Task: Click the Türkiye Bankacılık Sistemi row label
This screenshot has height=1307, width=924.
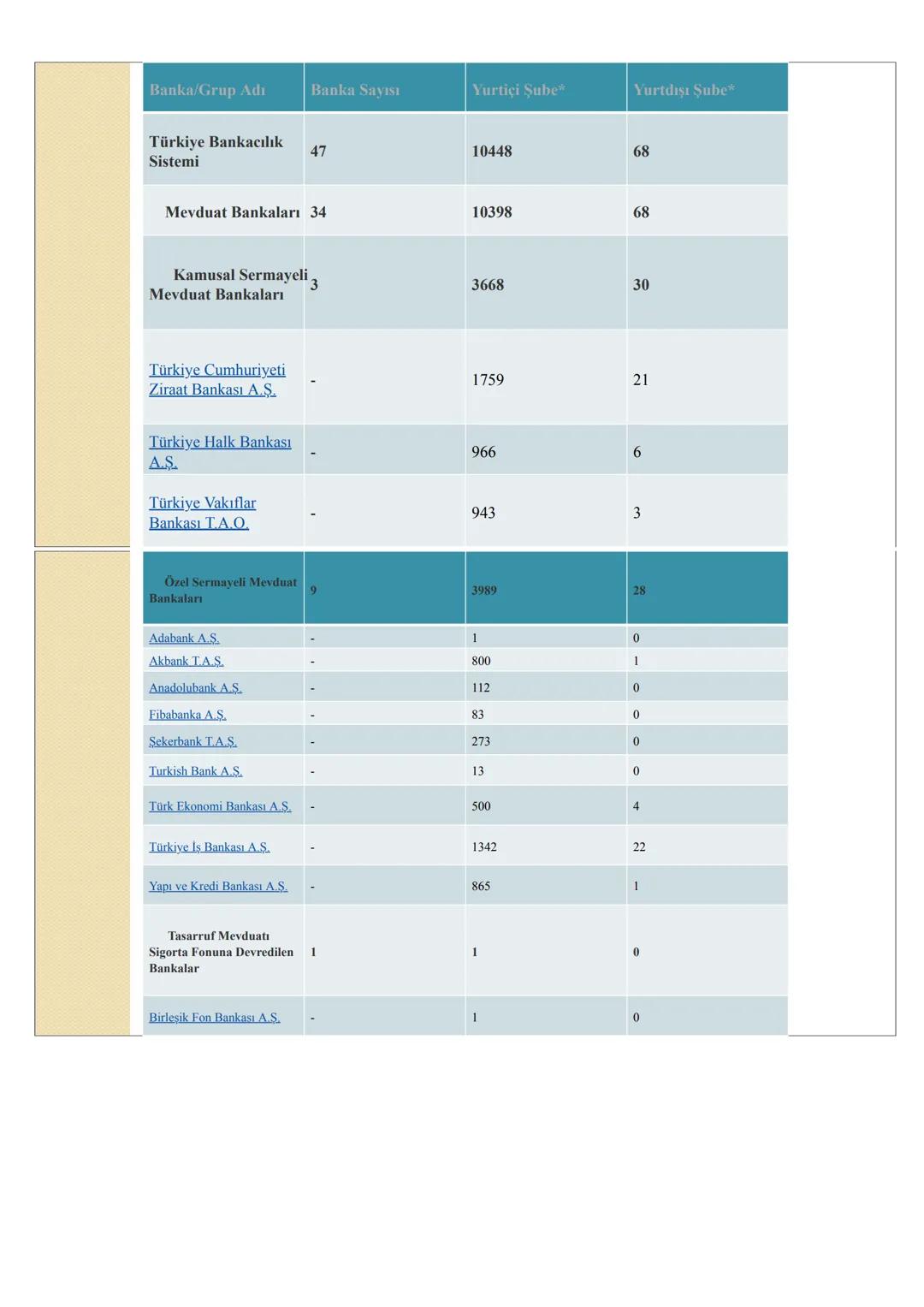Action: point(216,151)
